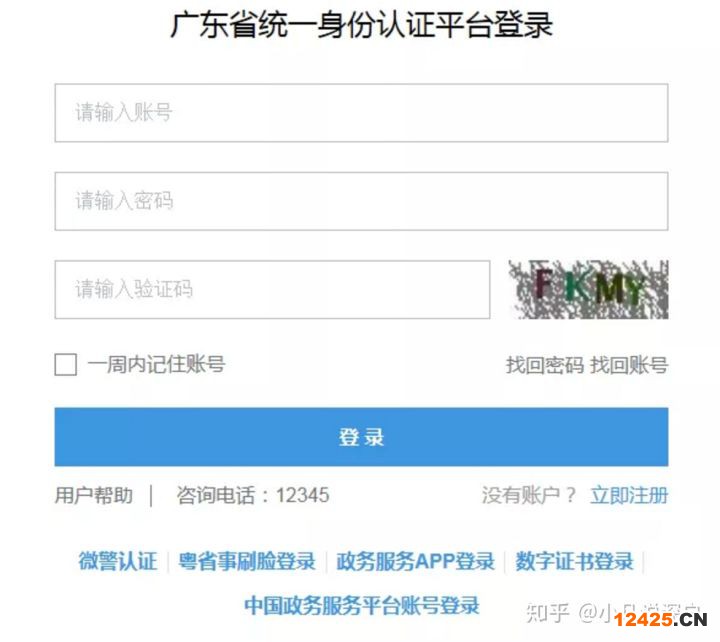
Task: Select 数字证书登录 option
Action: [574, 561]
